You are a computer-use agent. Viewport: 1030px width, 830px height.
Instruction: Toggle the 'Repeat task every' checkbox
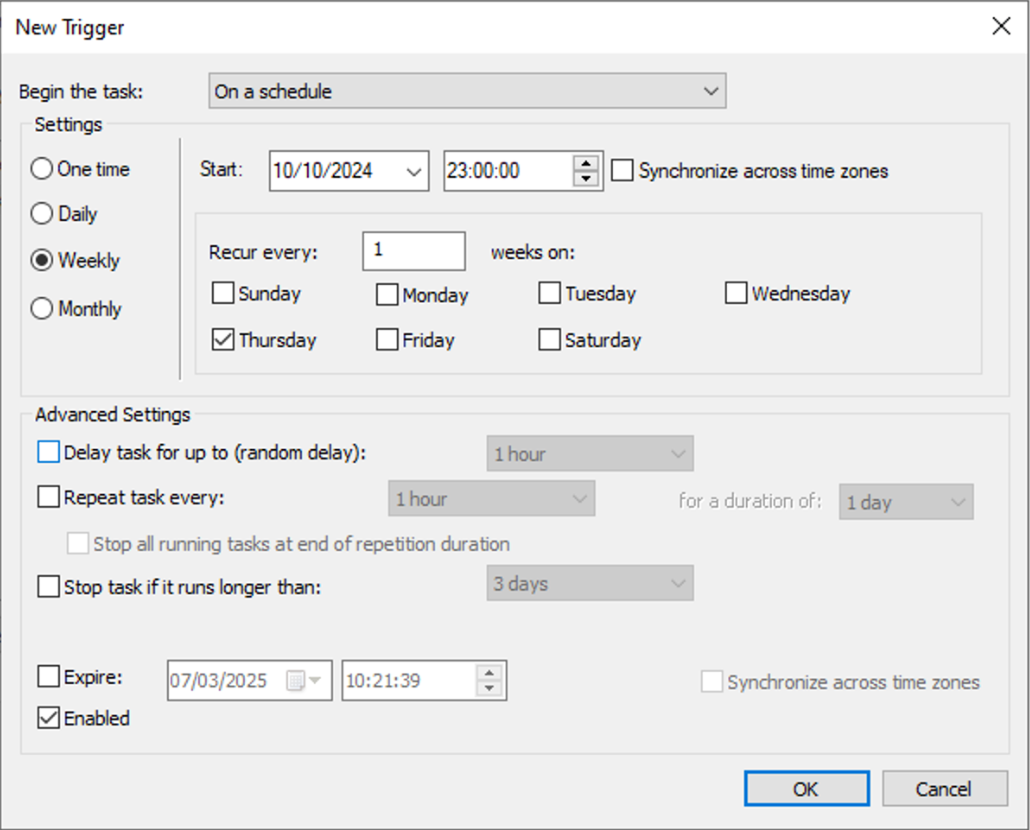[49, 497]
